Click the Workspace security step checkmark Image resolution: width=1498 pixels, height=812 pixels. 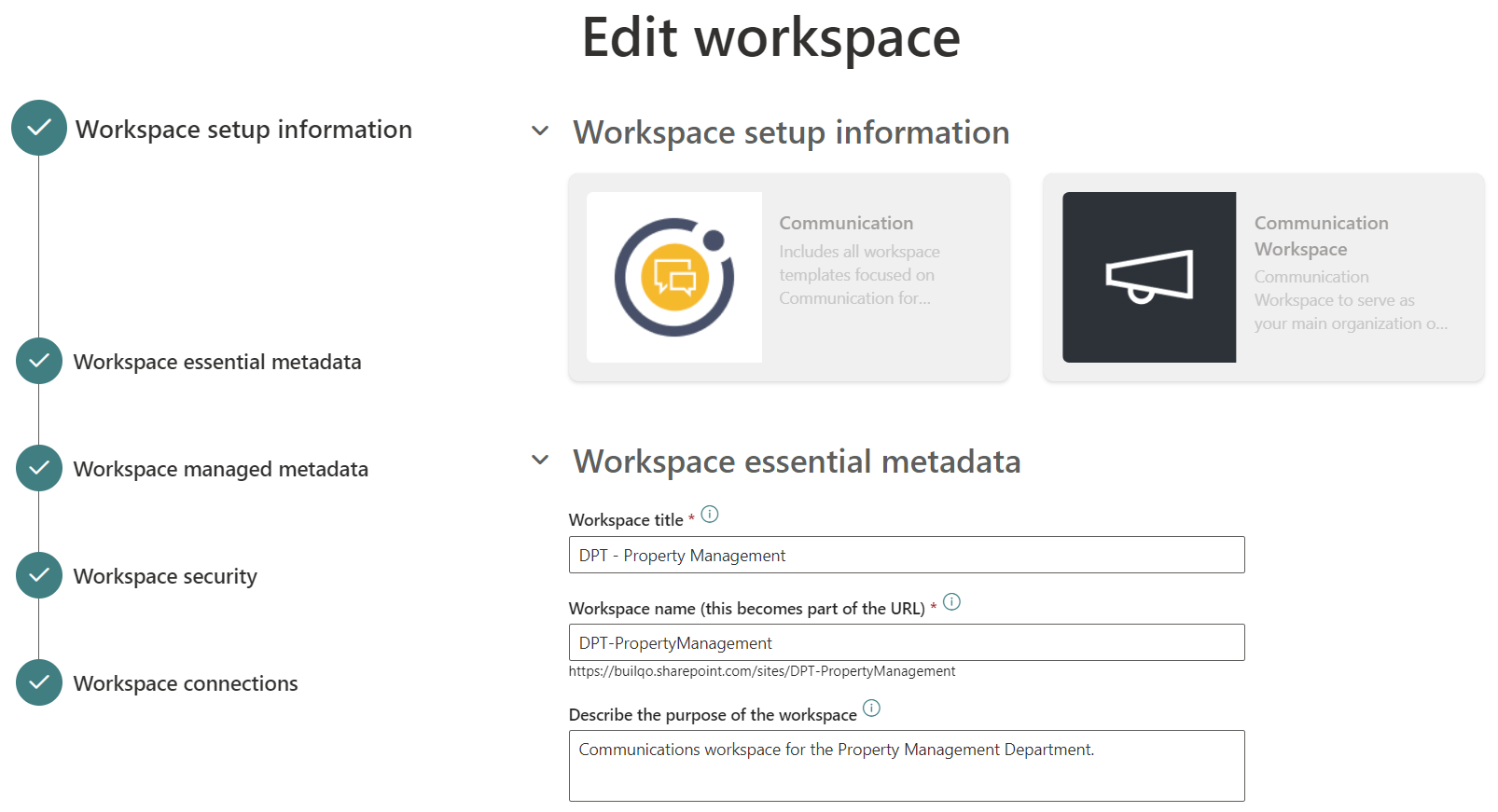(39, 575)
